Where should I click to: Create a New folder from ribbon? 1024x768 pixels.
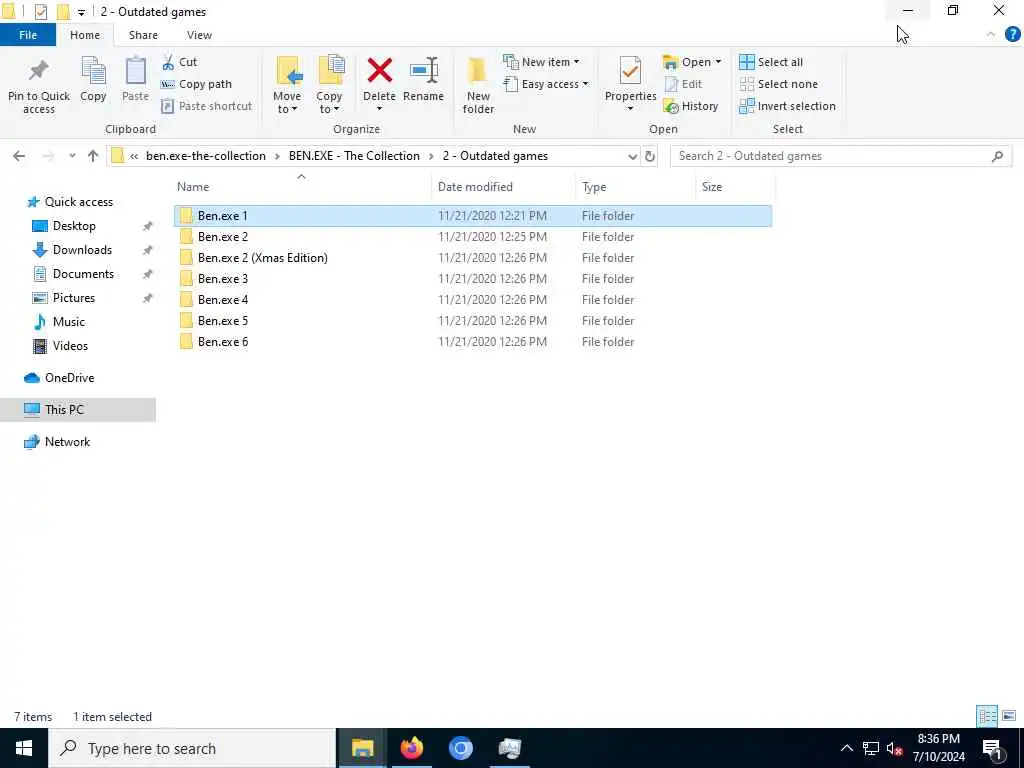point(478,86)
